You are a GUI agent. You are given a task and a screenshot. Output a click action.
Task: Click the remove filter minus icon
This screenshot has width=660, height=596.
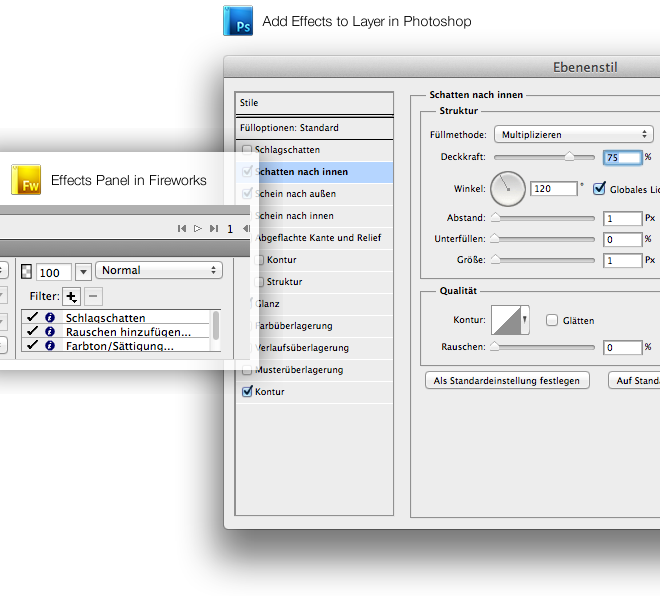coord(92,296)
